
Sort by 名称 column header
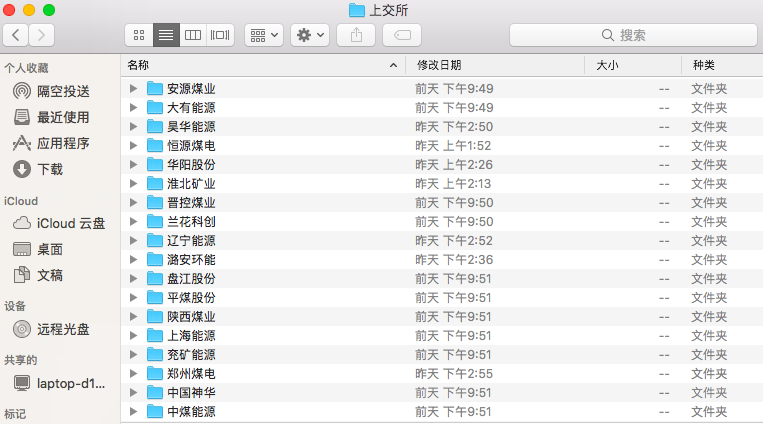[263, 65]
